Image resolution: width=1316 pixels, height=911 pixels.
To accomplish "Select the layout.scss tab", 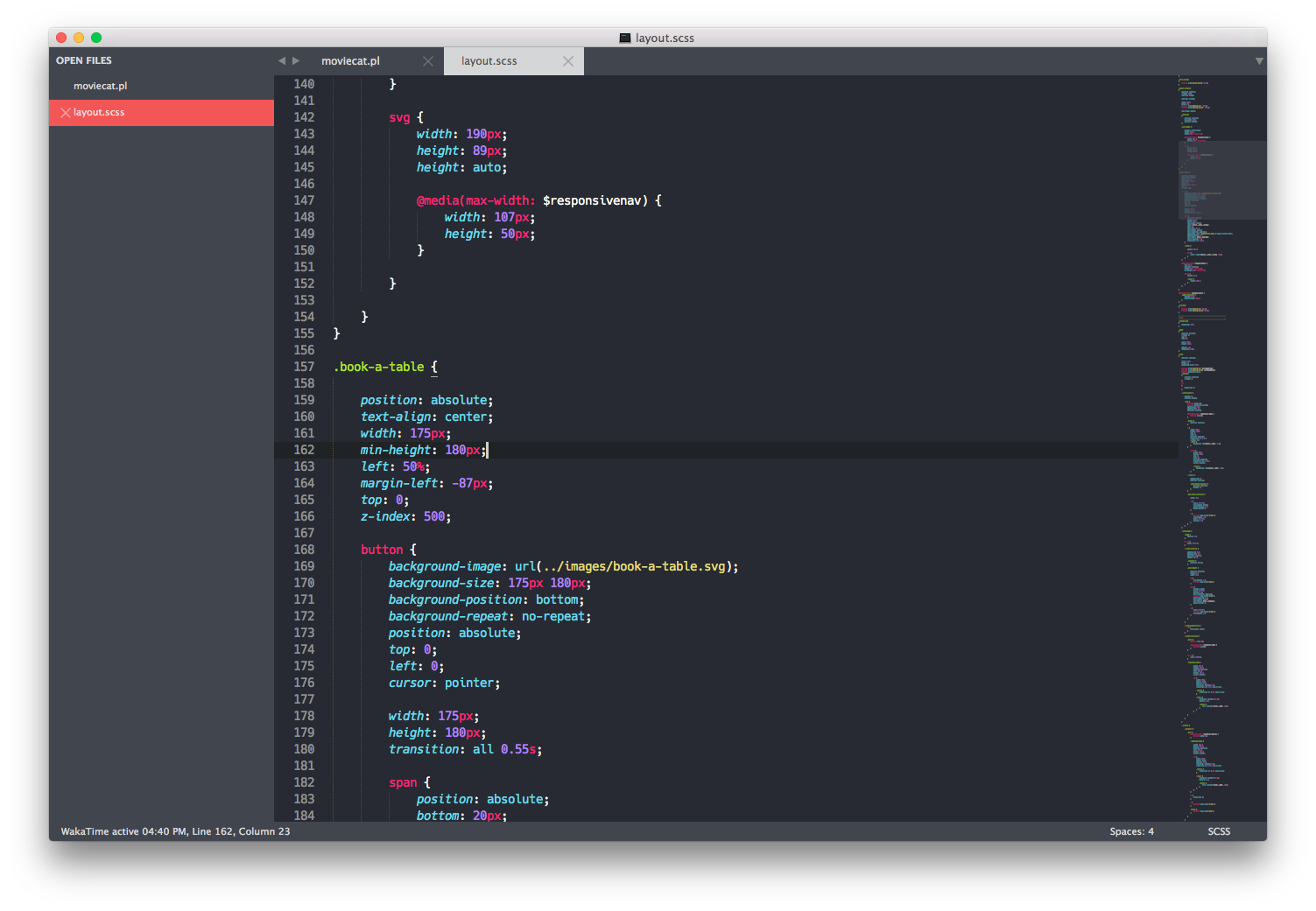I will (489, 61).
